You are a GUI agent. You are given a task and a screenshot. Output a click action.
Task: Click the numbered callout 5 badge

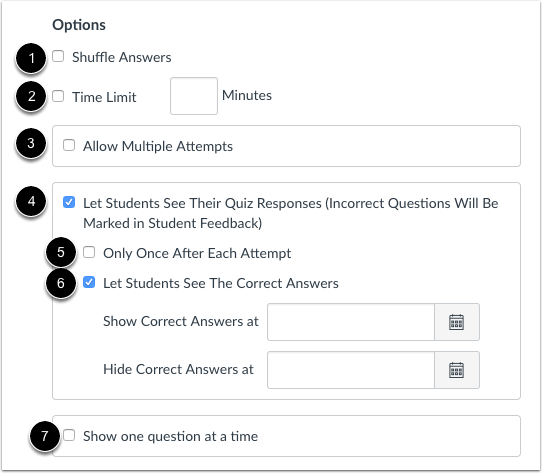tap(61, 252)
